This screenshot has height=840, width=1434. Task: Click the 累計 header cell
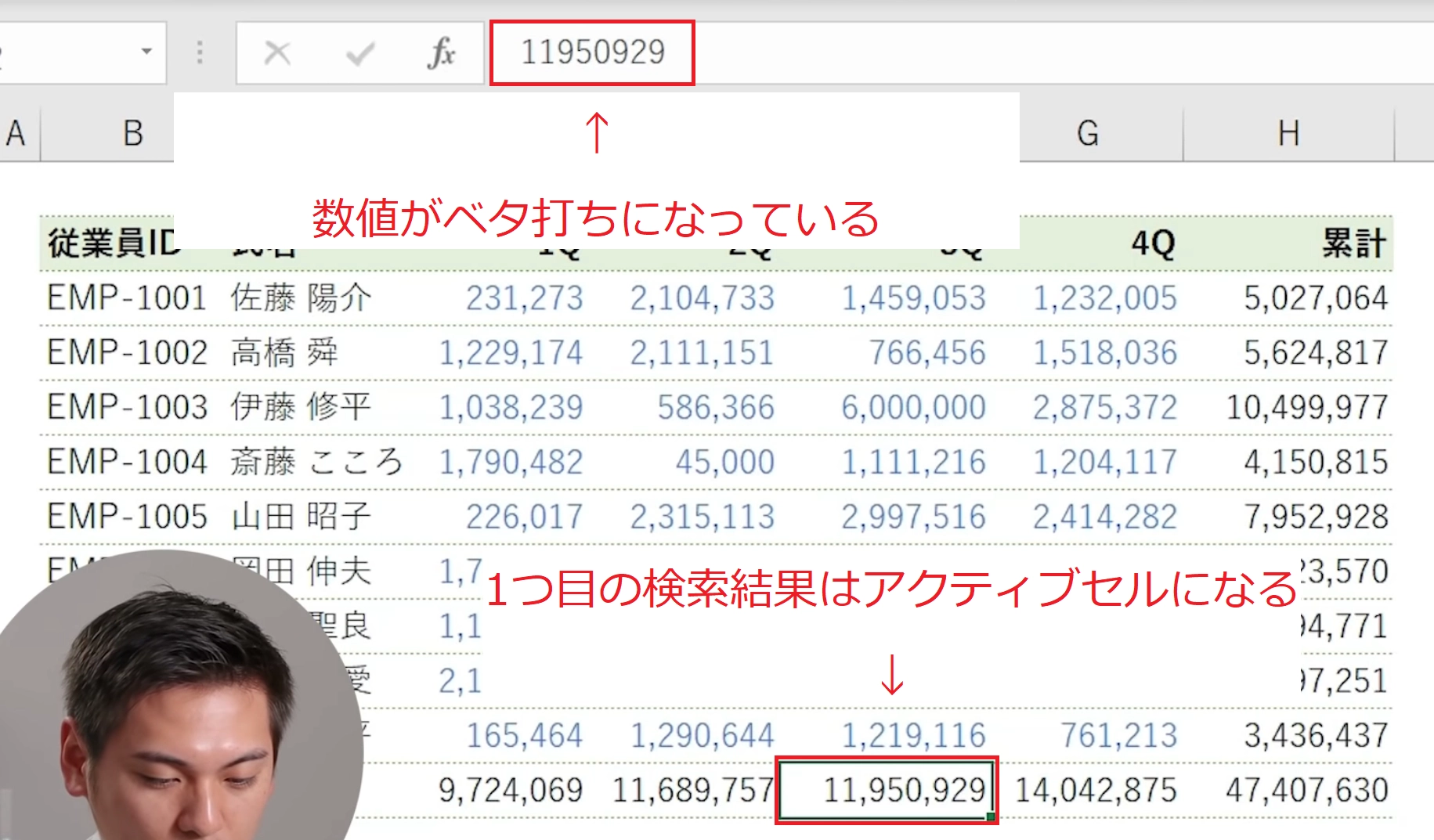coord(1354,243)
